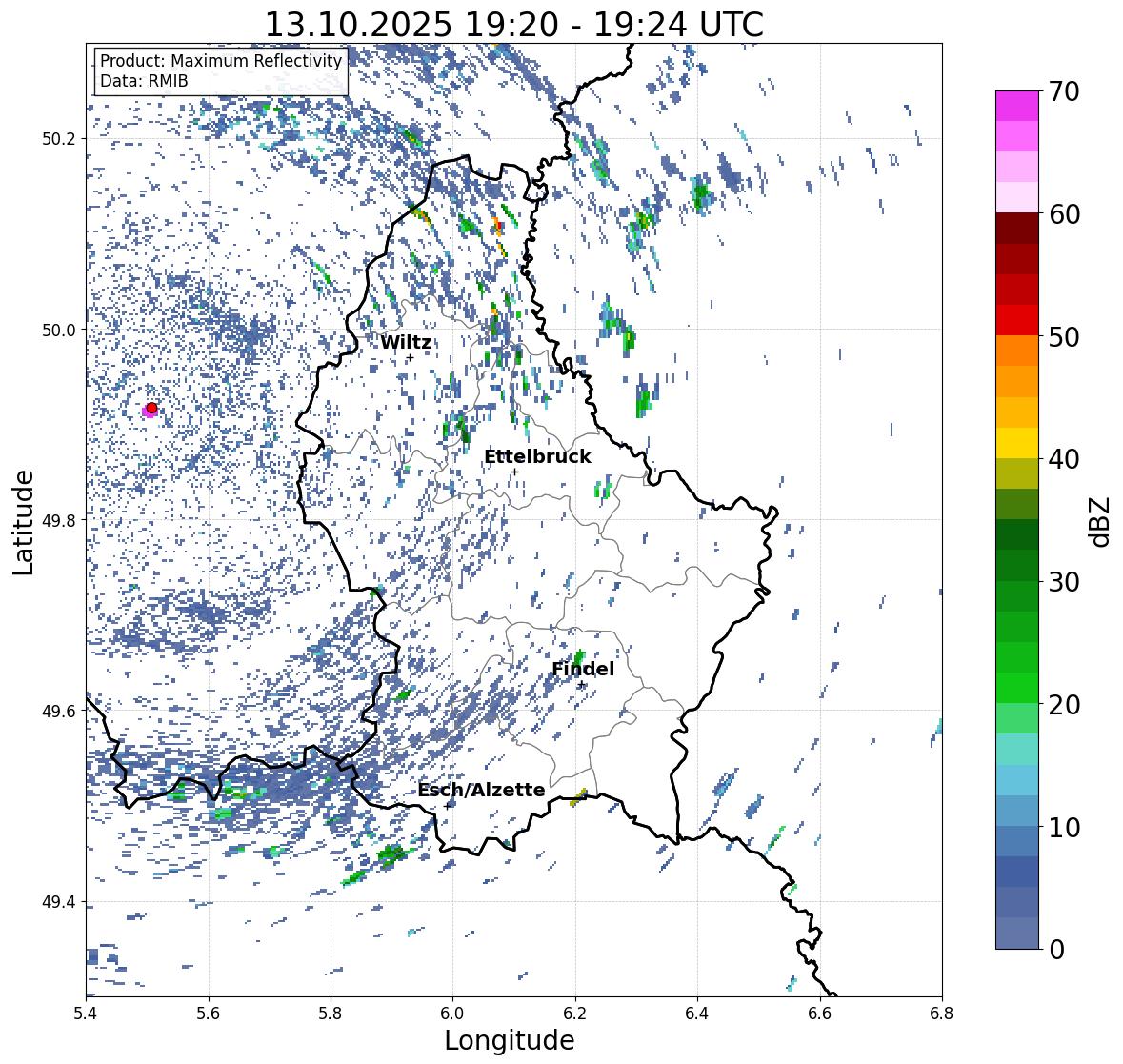The image size is (1123, 1064).
Task: Click the dBZ colorbar axis label
Action: tap(1101, 521)
